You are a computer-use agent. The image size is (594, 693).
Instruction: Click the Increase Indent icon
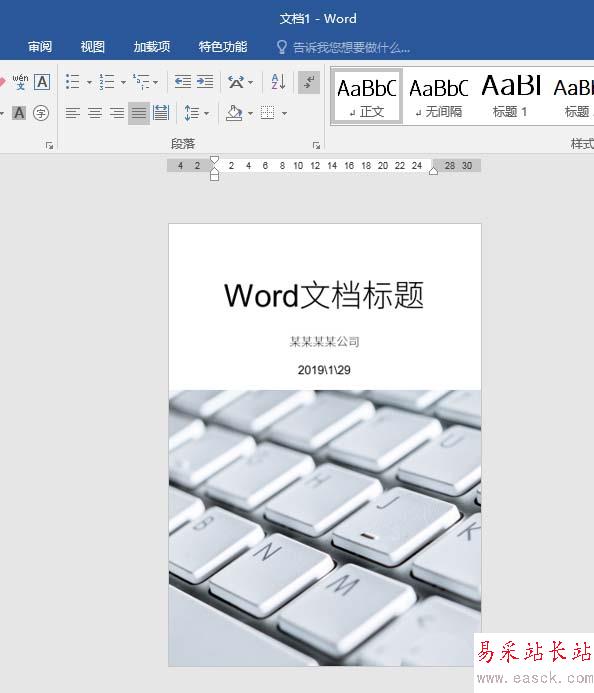[x=205, y=82]
